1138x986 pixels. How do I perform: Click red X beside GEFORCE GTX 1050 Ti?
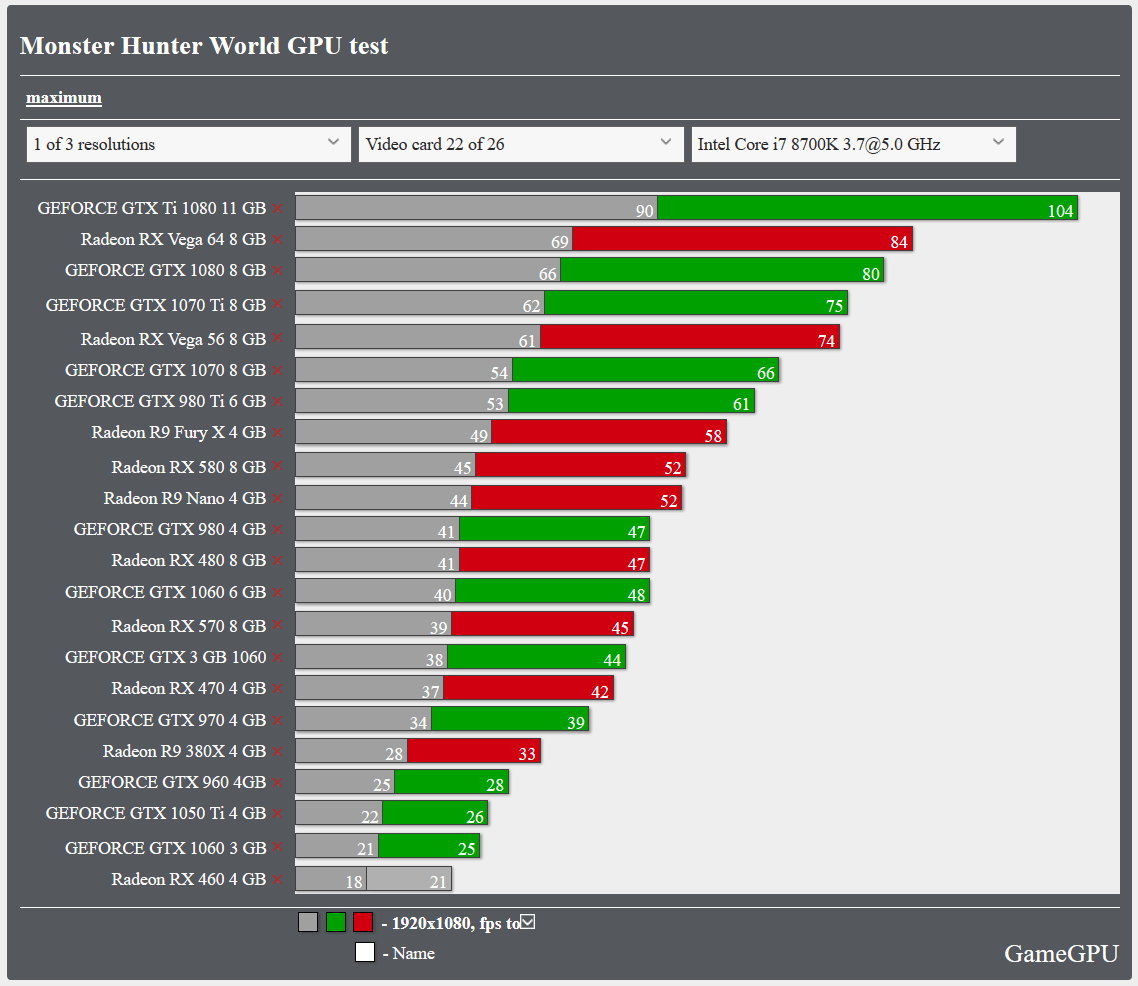pyautogui.click(x=277, y=813)
